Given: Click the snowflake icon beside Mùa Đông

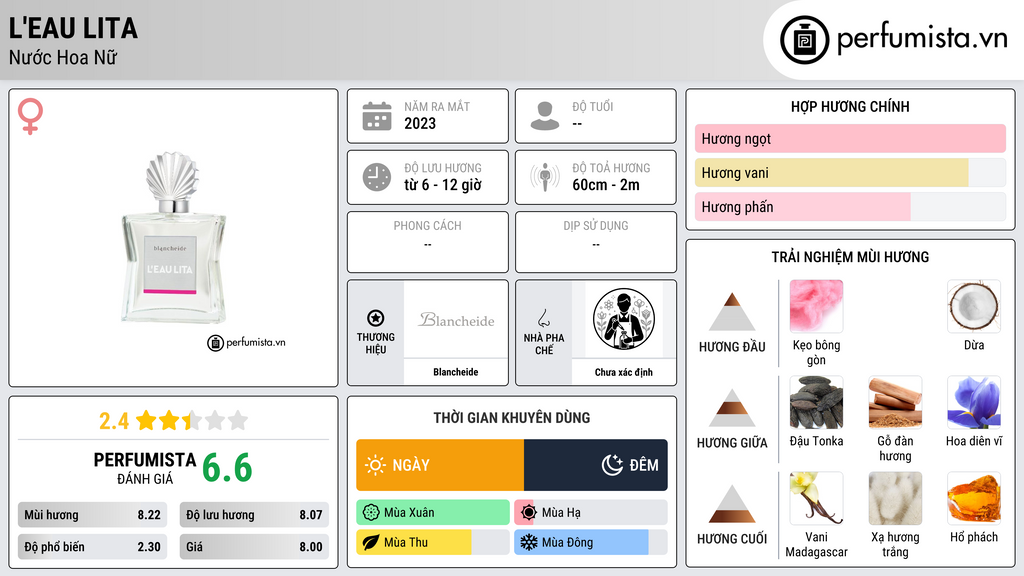Looking at the screenshot, I should 528,542.
